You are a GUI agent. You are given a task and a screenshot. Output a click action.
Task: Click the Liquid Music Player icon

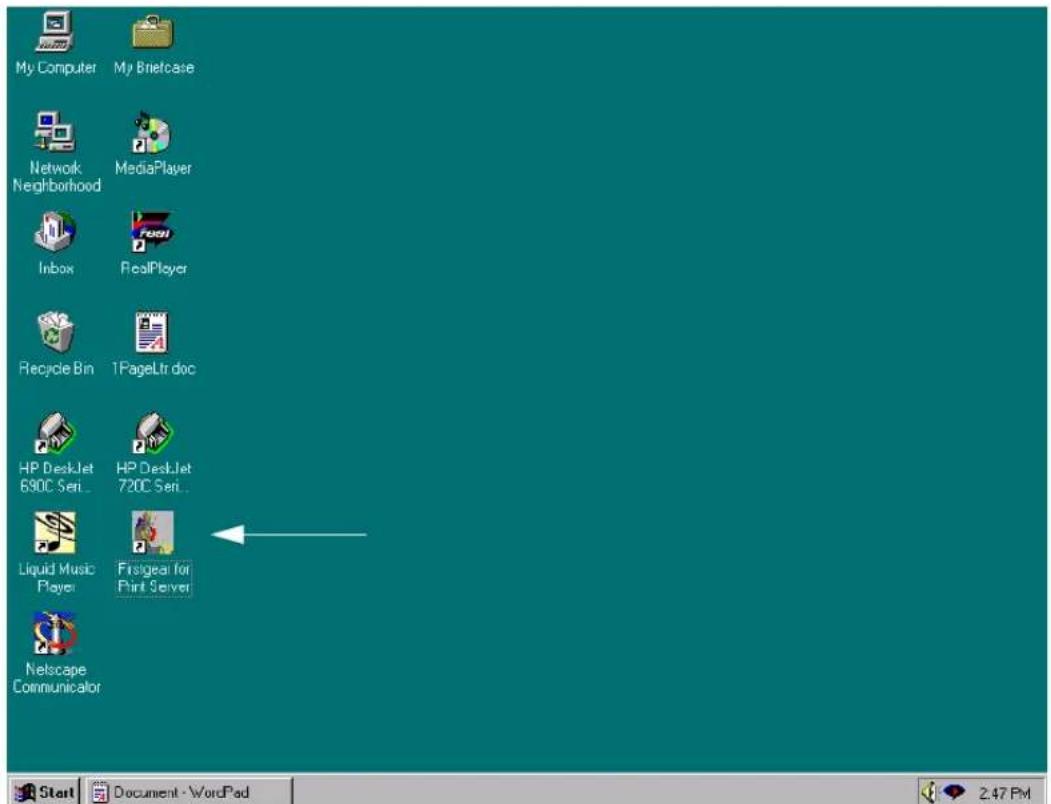pyautogui.click(x=55, y=532)
